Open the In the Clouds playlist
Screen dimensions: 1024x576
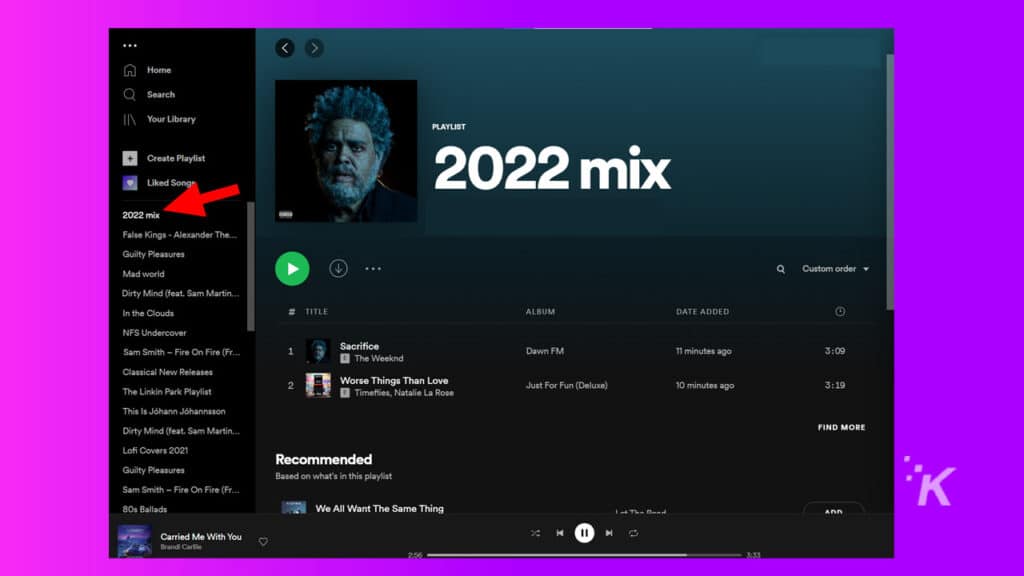[148, 313]
